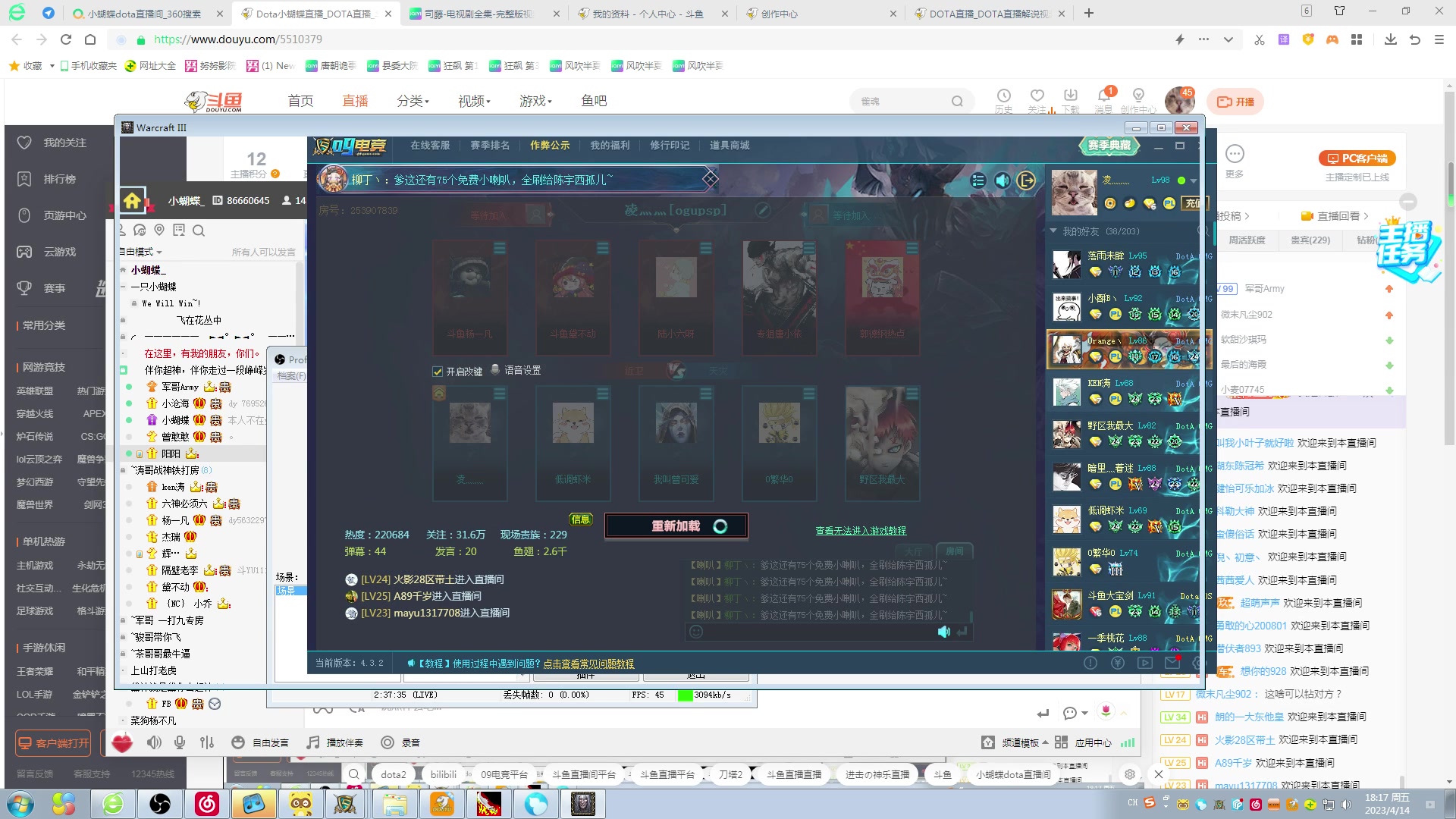The image size is (1456, 819).
Task: Click the green 信息 info badge
Action: 581,519
